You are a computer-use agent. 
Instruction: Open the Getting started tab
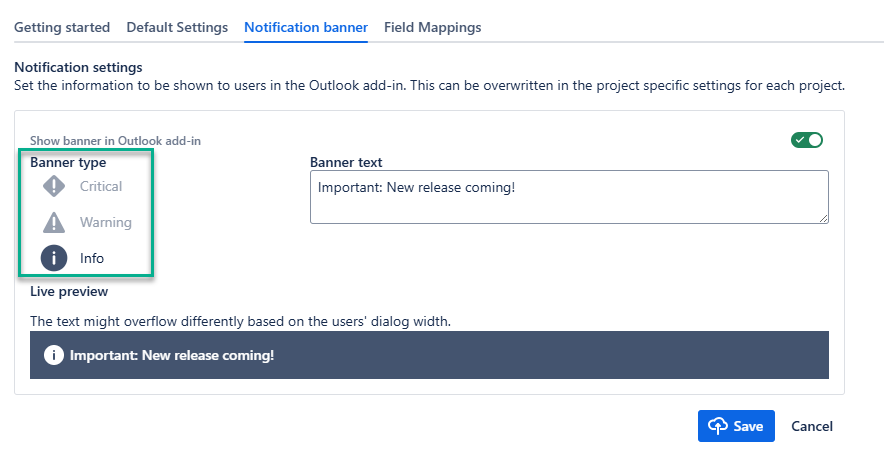click(x=62, y=28)
